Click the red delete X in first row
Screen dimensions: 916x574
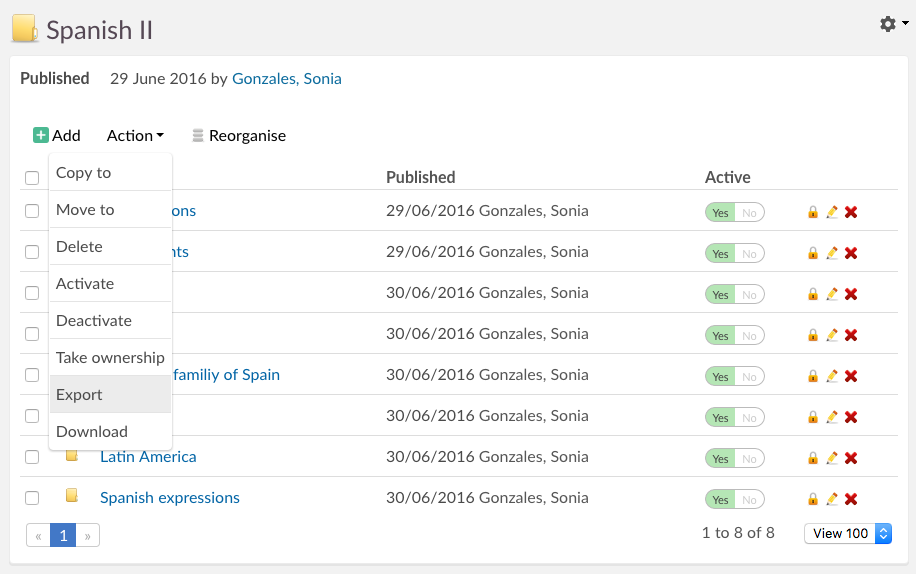[851, 212]
